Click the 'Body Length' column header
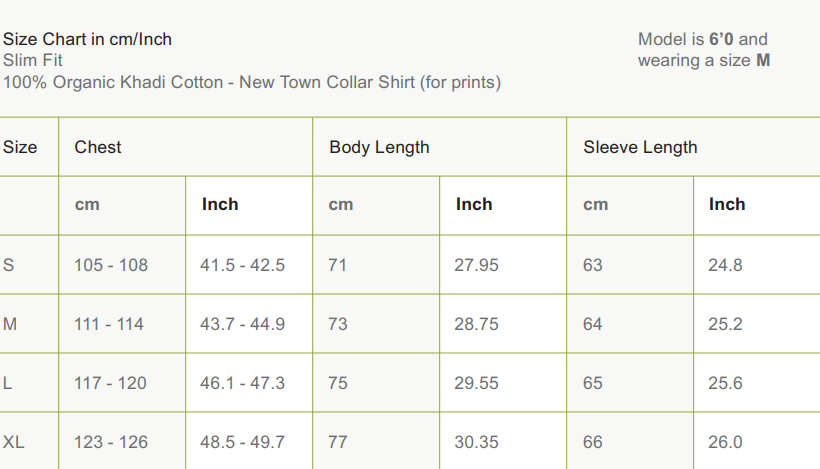The image size is (820, 469). (379, 147)
